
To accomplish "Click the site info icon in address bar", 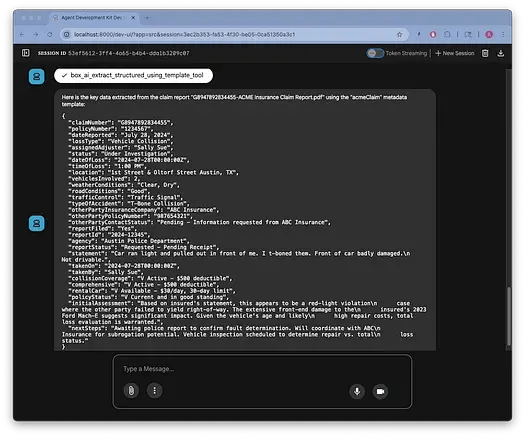I will [x=67, y=34].
